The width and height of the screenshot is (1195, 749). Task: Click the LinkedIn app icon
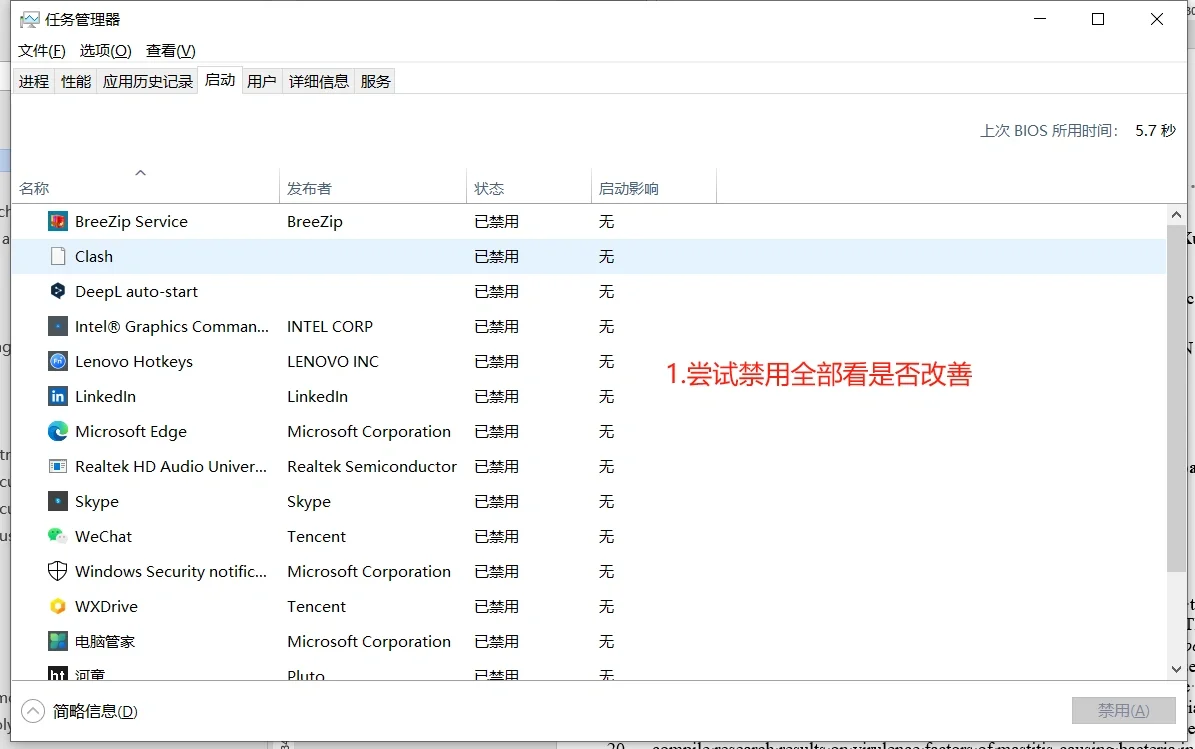pos(58,396)
